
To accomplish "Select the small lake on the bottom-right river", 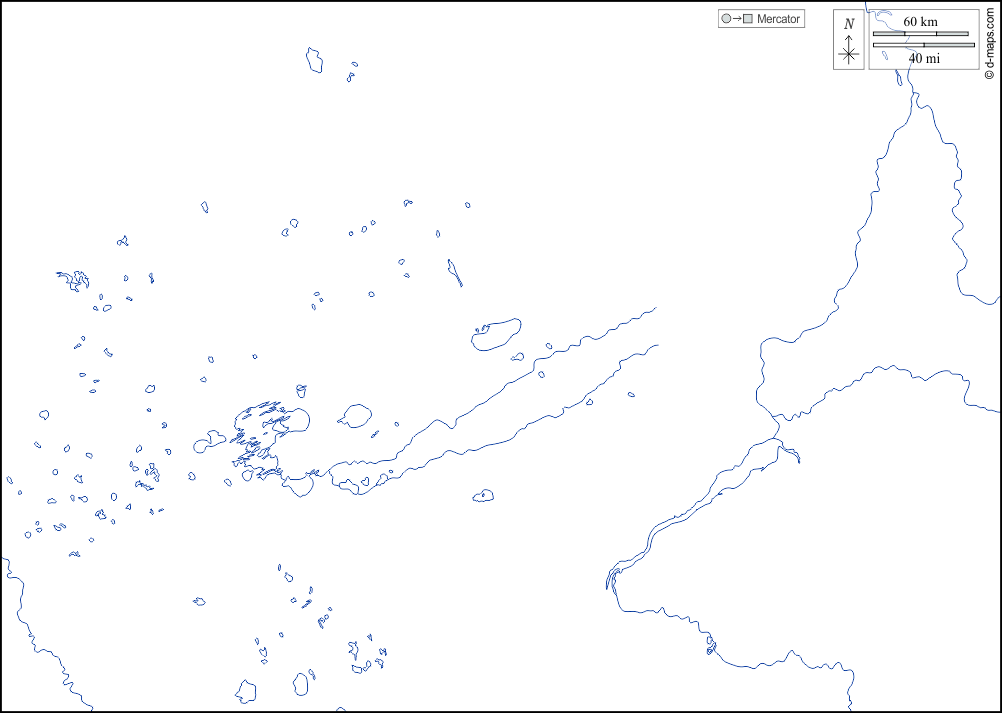I will click(x=711, y=647).
